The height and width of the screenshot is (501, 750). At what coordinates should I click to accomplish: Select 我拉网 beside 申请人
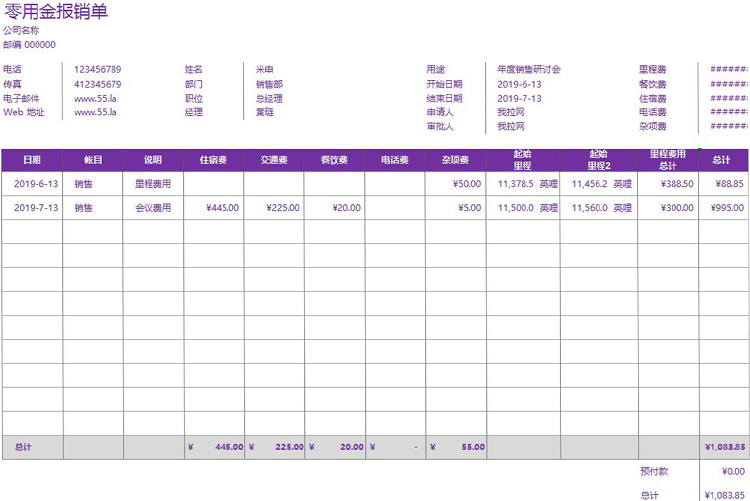[x=511, y=112]
